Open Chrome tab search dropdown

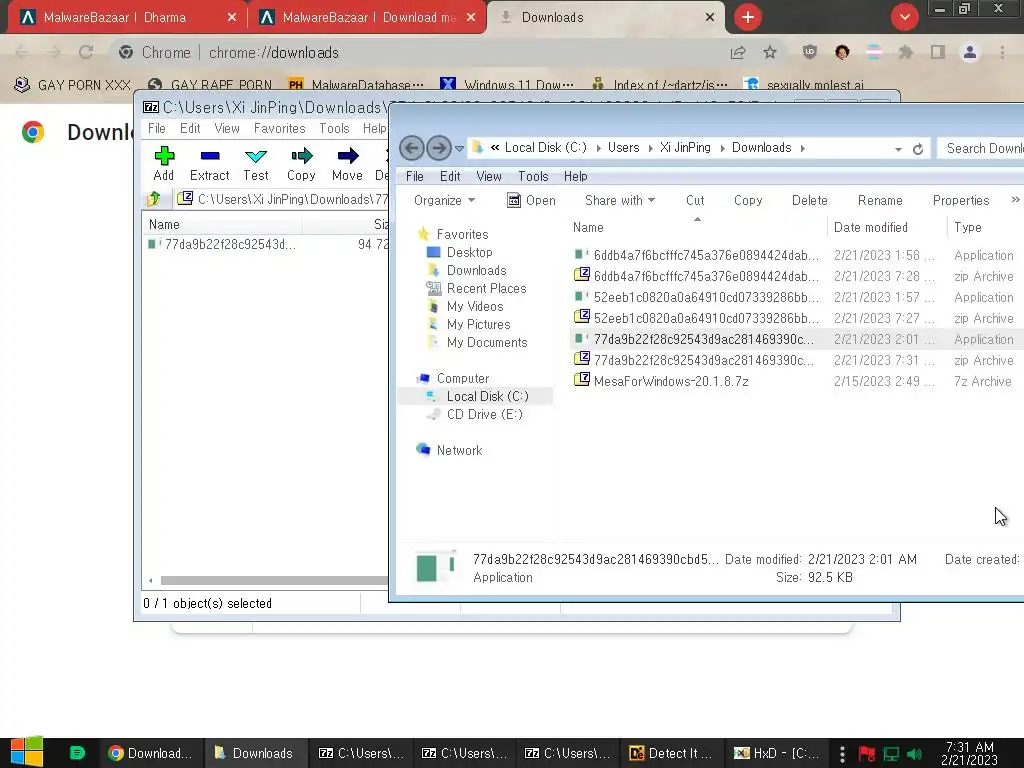pyautogui.click(x=904, y=18)
